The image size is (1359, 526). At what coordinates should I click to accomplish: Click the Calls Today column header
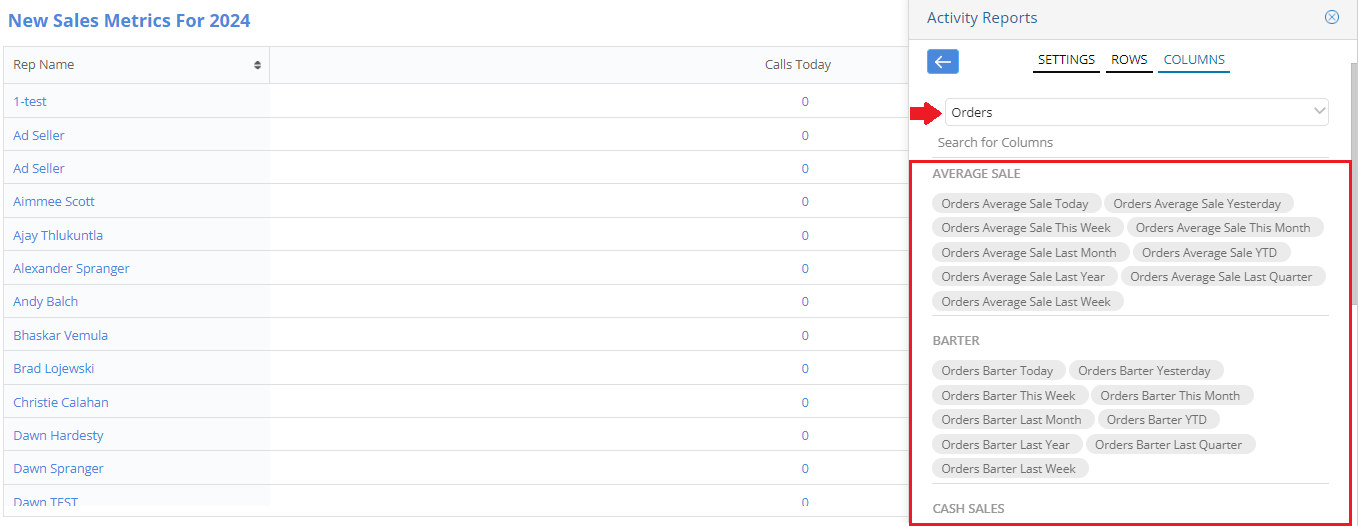798,65
